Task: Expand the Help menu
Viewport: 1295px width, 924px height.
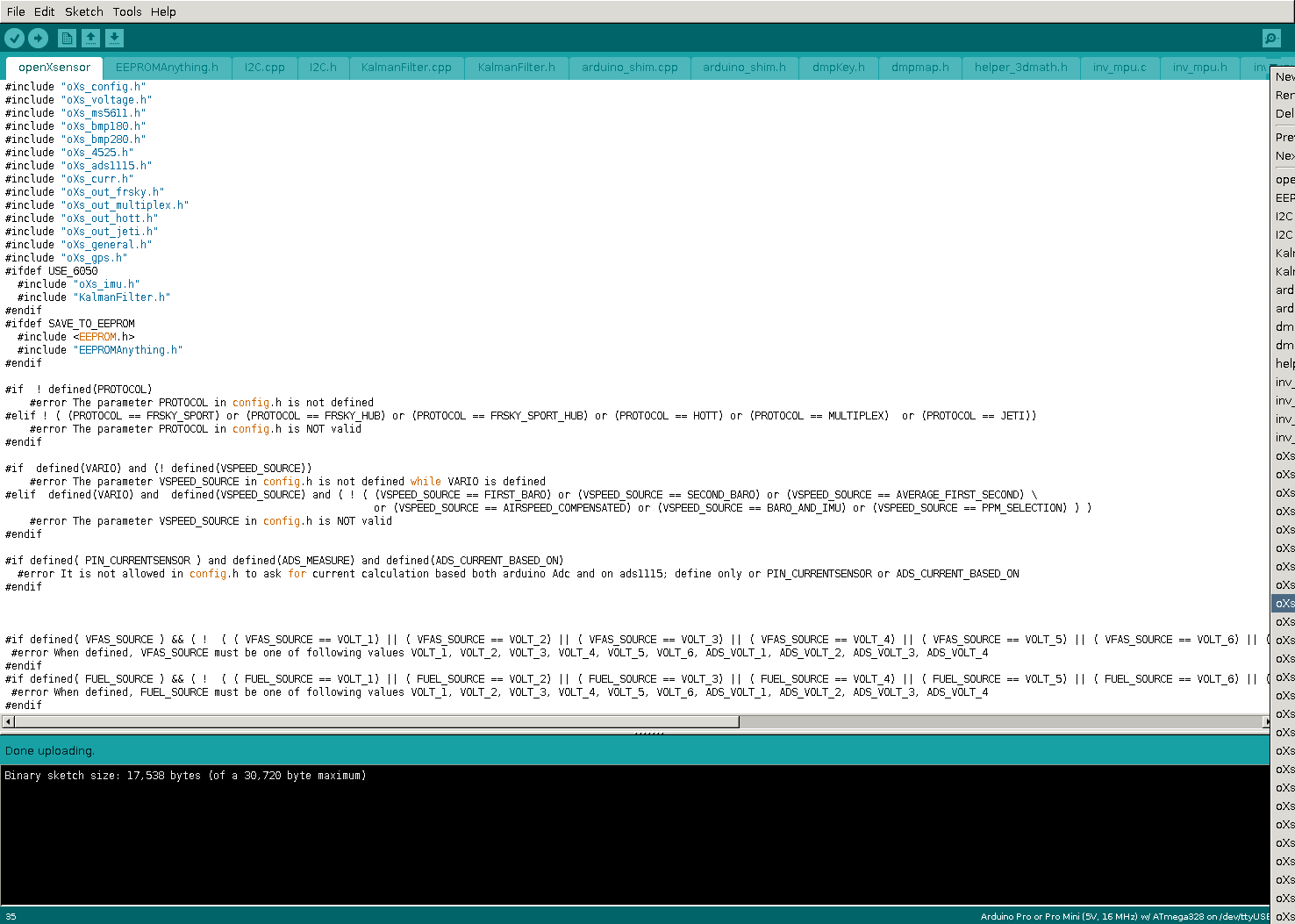Action: click(163, 11)
